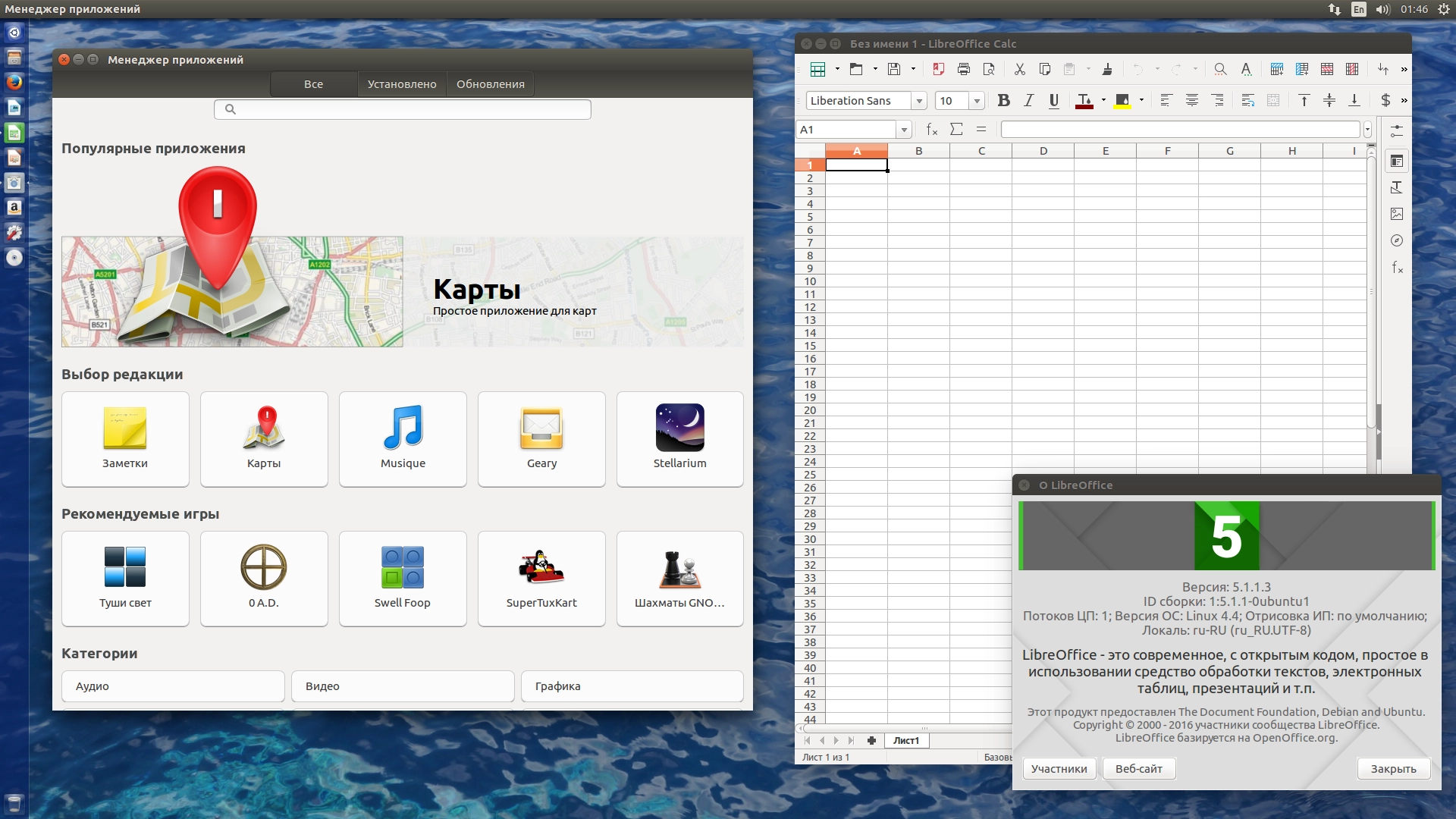The height and width of the screenshot is (819, 1456).
Task: Switch to the Установлено tab
Action: click(x=402, y=84)
